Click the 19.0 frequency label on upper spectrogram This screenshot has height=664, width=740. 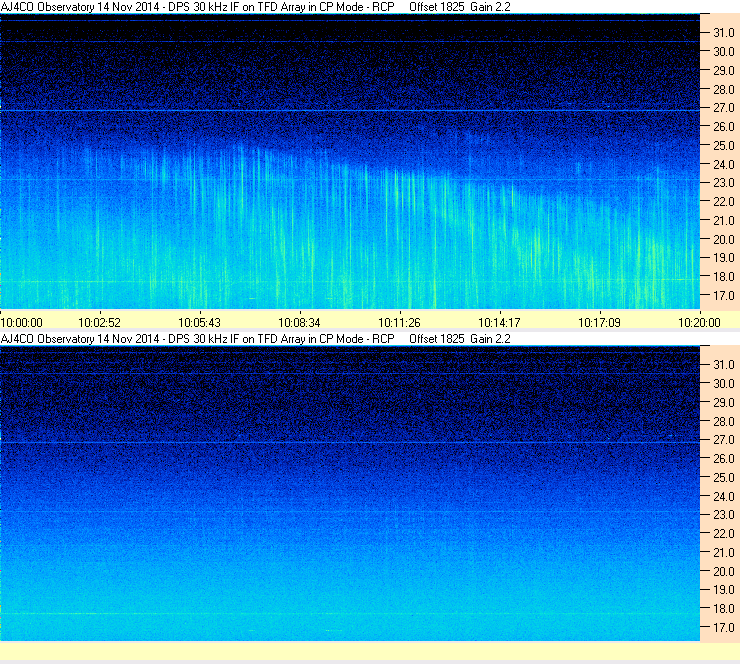pos(724,258)
